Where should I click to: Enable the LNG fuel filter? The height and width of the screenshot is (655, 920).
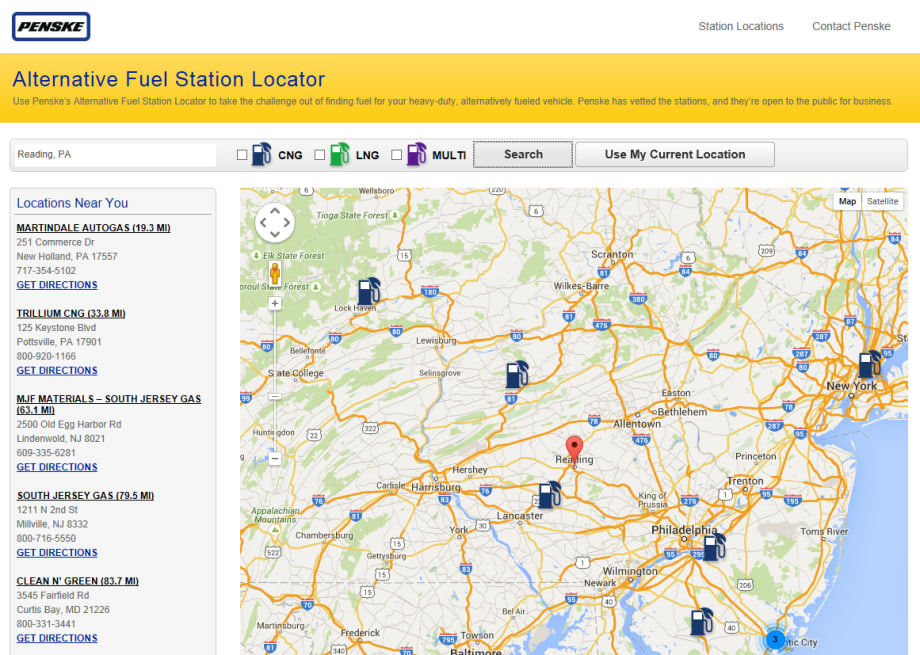pyautogui.click(x=320, y=154)
